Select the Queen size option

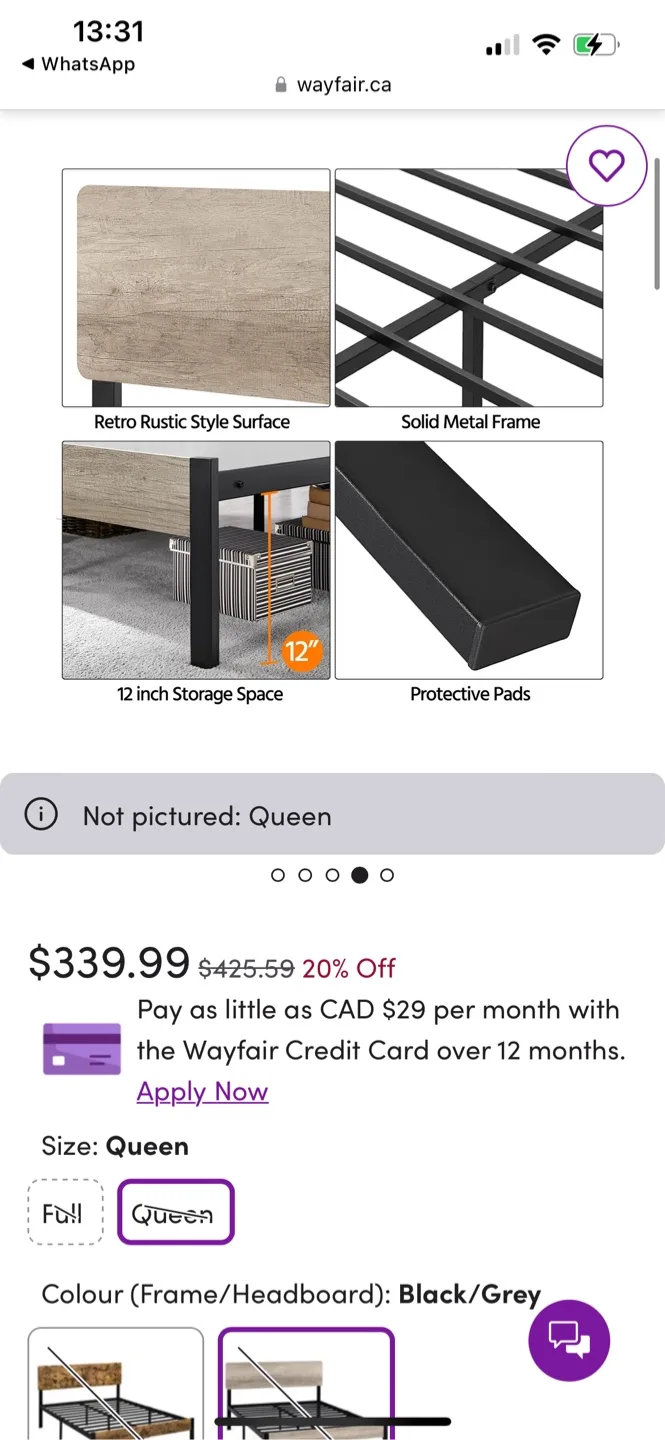click(x=176, y=1211)
